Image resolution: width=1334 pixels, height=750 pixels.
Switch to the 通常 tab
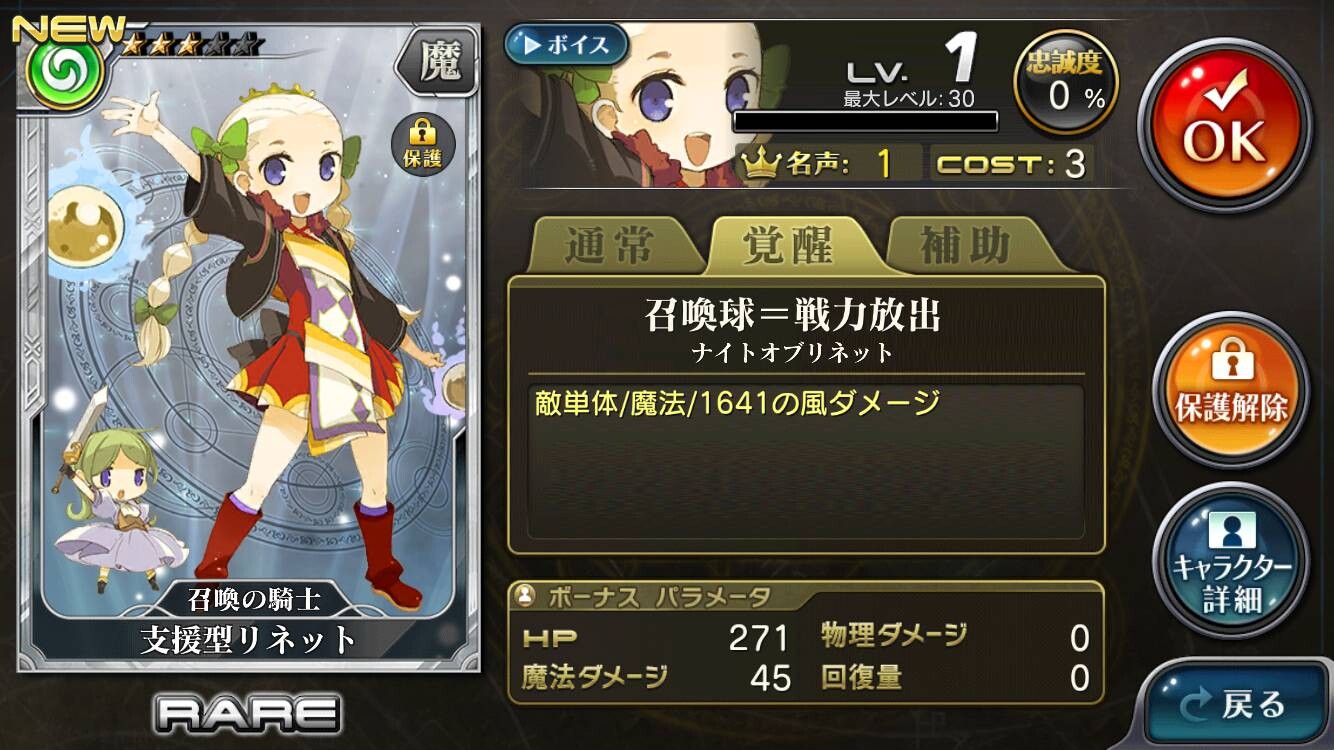(608, 247)
